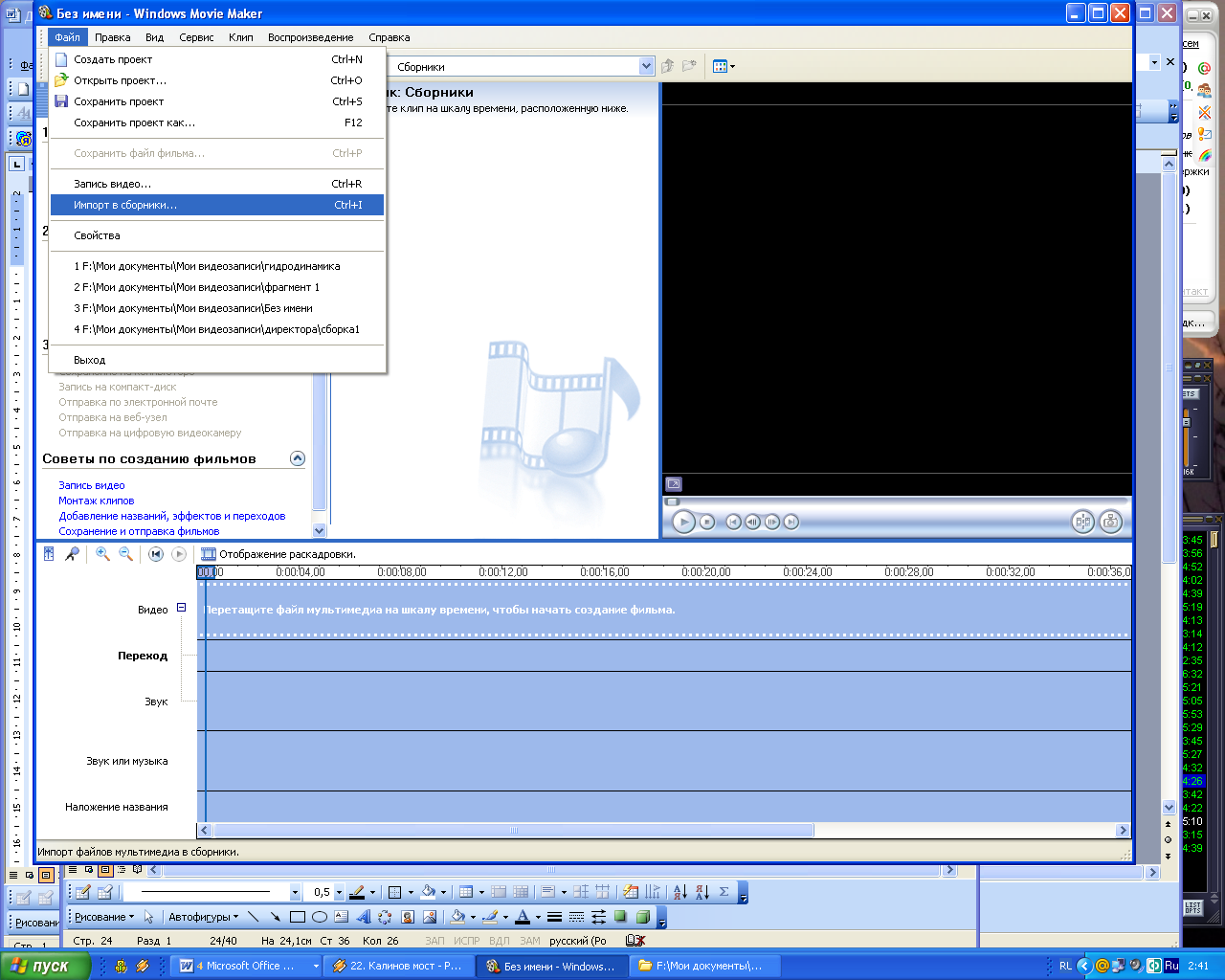Zoom out on the timeline
Screen dimensions: 1225x980
125,553
